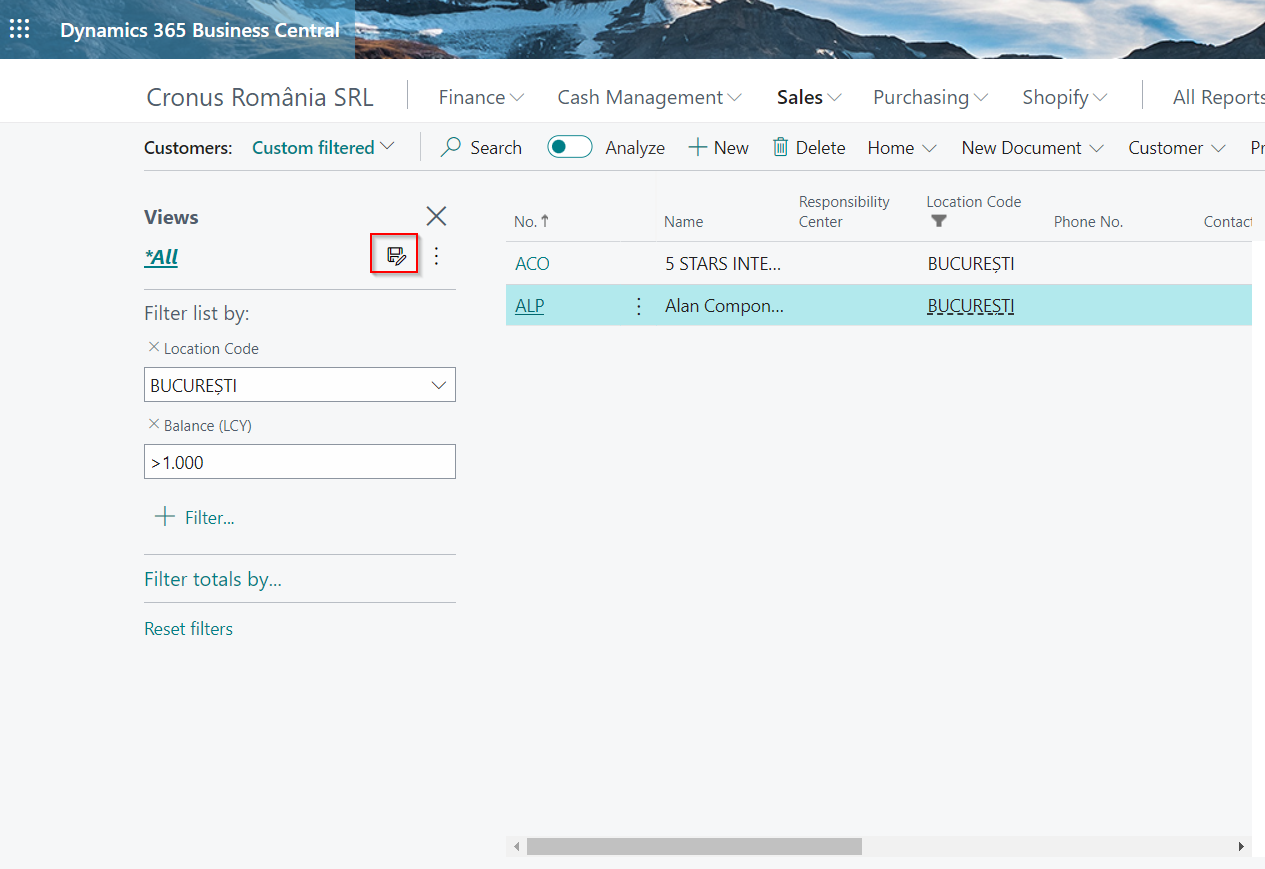Open the Finance navigation menu
This screenshot has height=869, width=1265.
tap(481, 97)
